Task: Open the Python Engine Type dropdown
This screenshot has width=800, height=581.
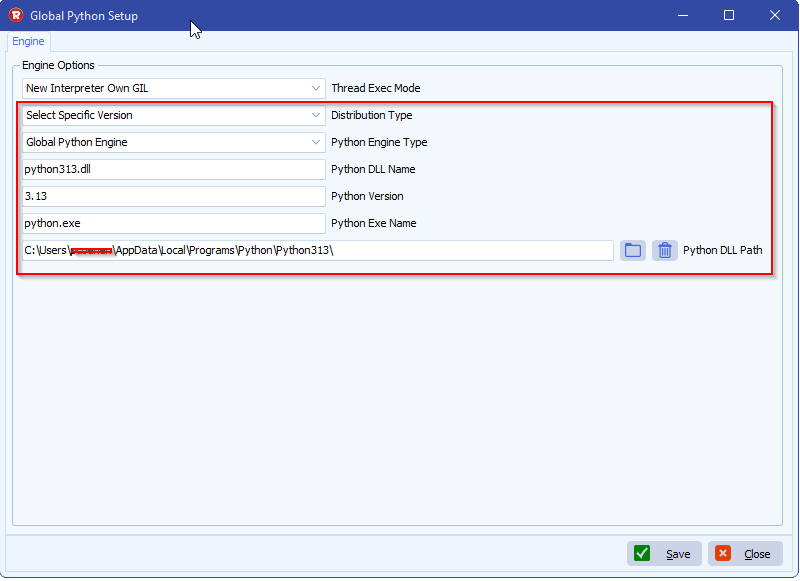Action: pyautogui.click(x=173, y=142)
